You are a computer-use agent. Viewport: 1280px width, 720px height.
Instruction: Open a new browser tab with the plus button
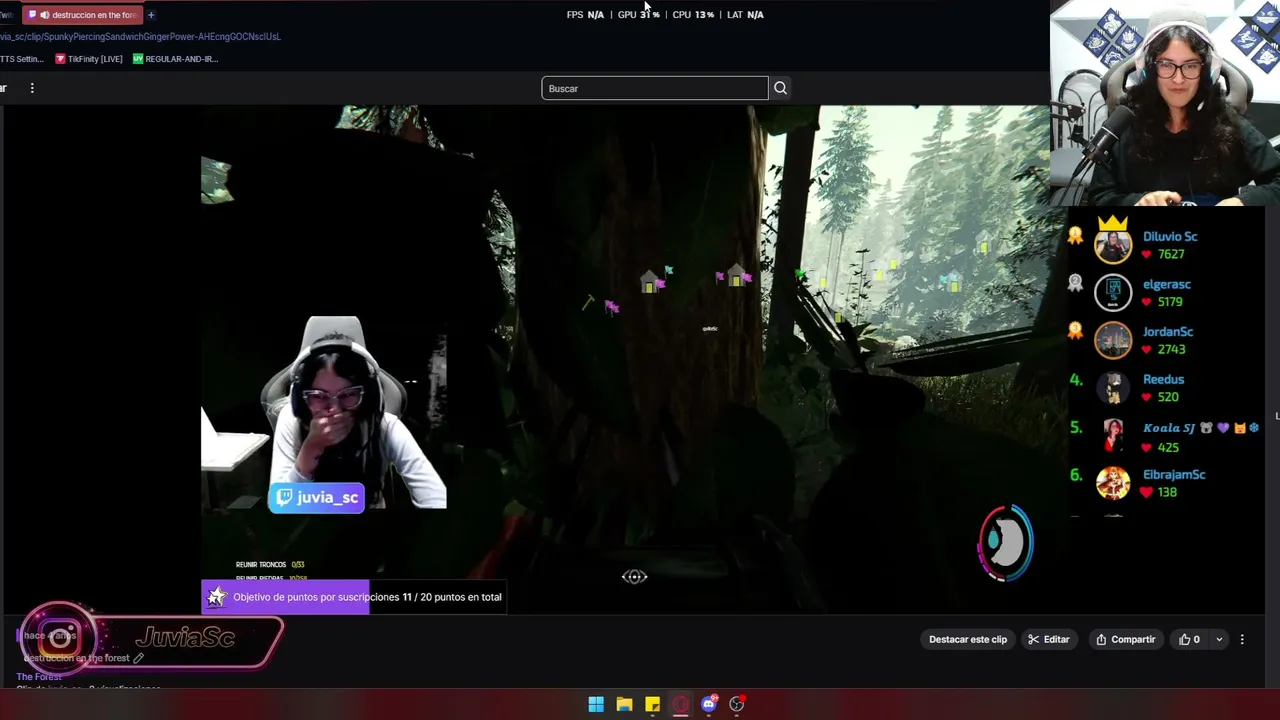click(151, 15)
